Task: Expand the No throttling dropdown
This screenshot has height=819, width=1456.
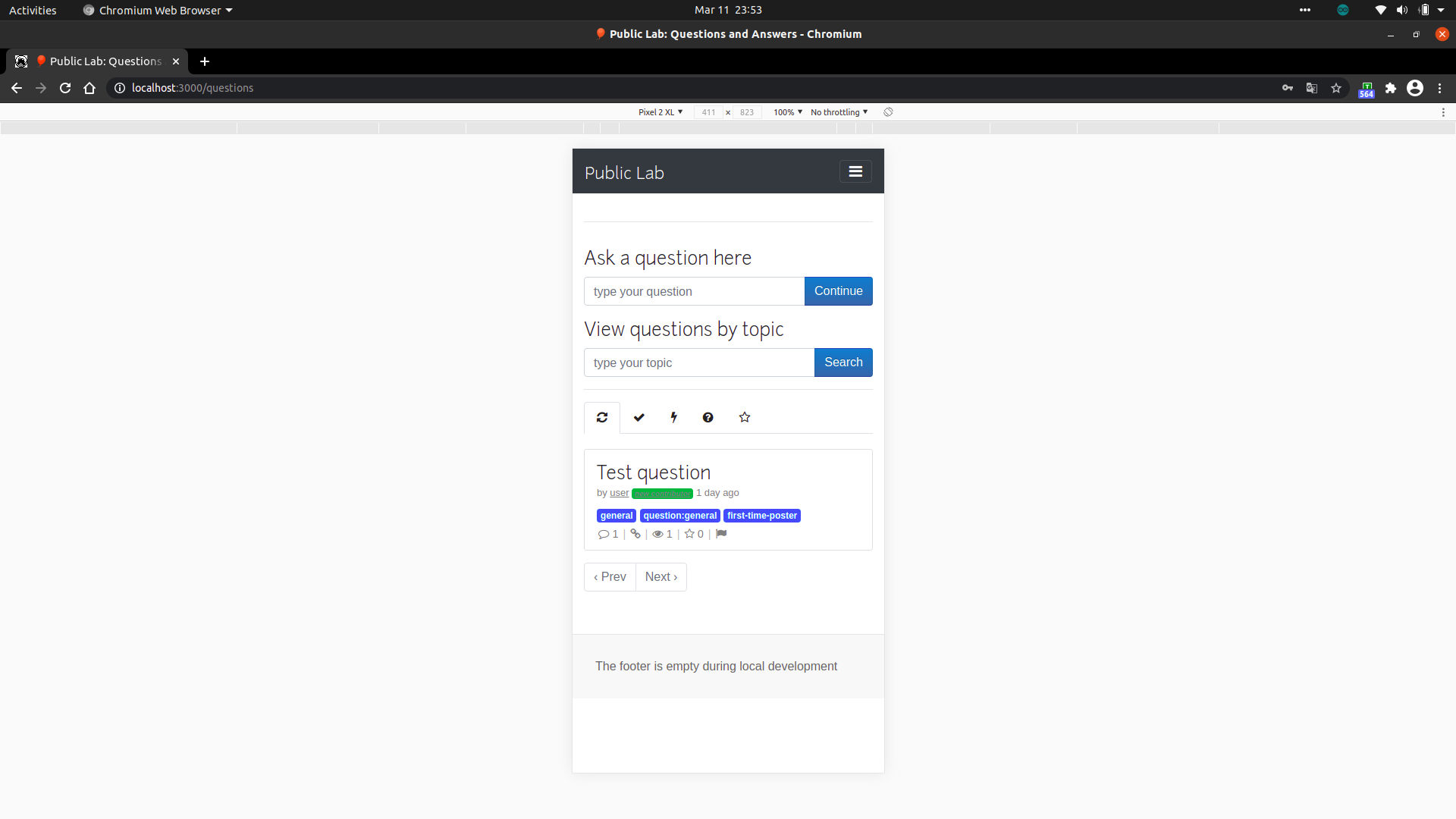Action: pos(839,112)
